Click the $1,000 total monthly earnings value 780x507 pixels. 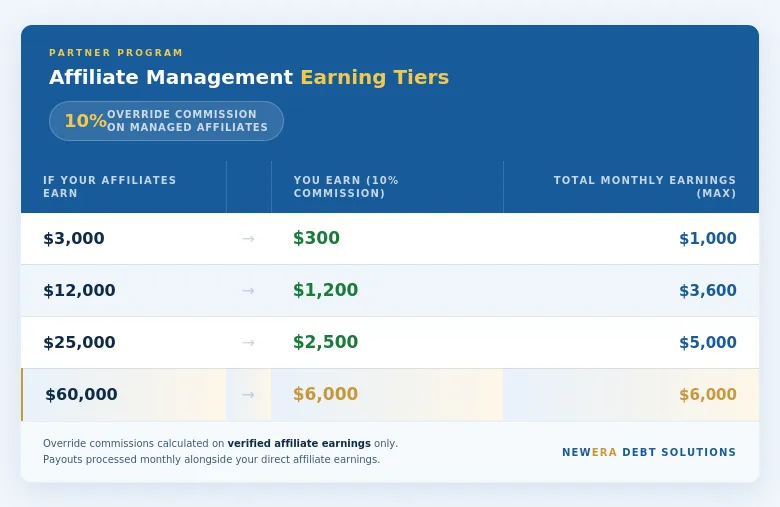pos(707,238)
